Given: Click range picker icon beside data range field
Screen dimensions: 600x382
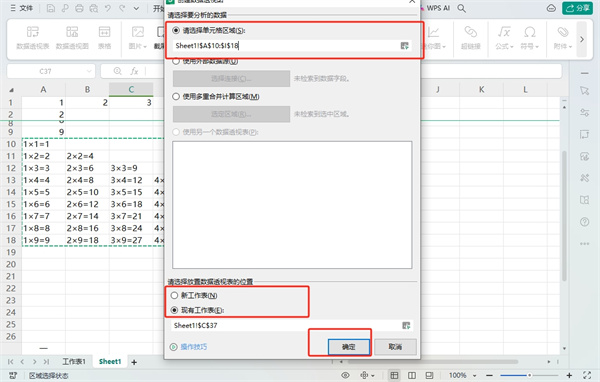Looking at the screenshot, I should click(405, 46).
